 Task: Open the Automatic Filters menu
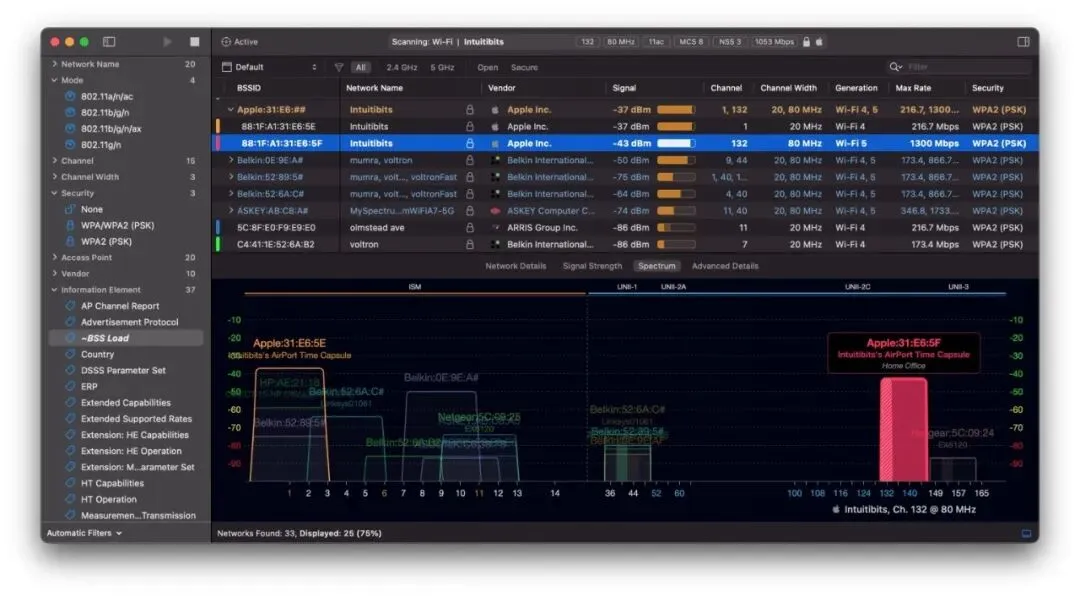coord(84,534)
